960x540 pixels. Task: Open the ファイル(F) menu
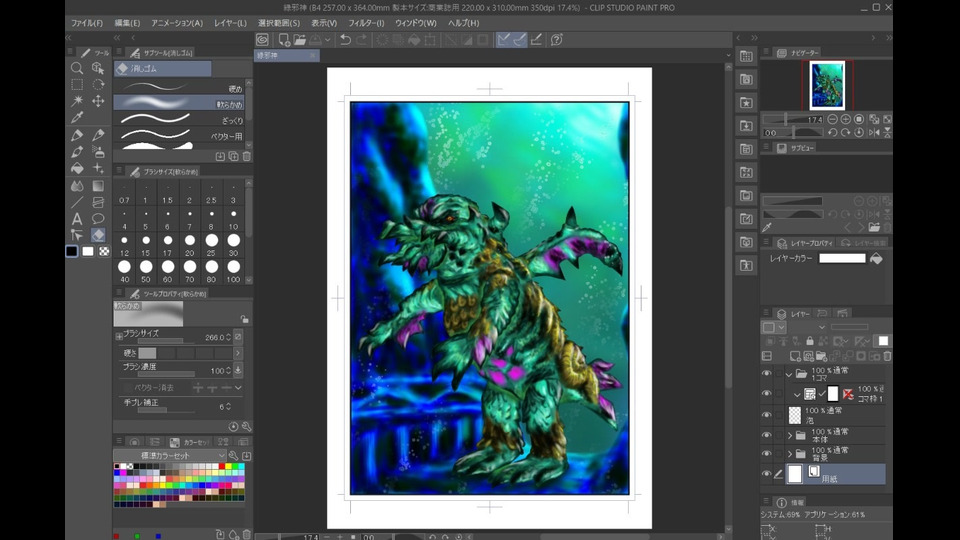pos(87,23)
